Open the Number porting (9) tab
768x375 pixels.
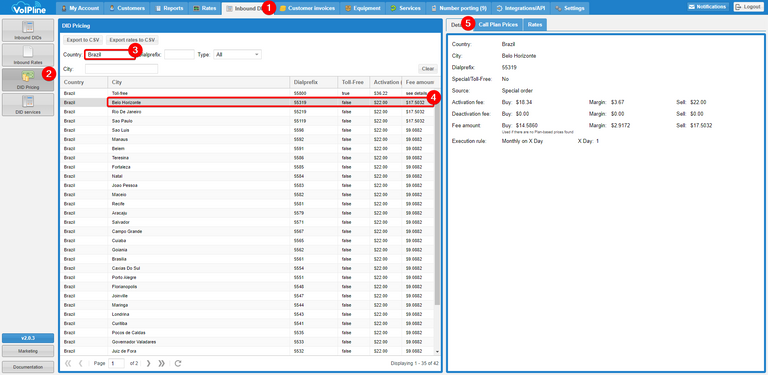pos(458,8)
